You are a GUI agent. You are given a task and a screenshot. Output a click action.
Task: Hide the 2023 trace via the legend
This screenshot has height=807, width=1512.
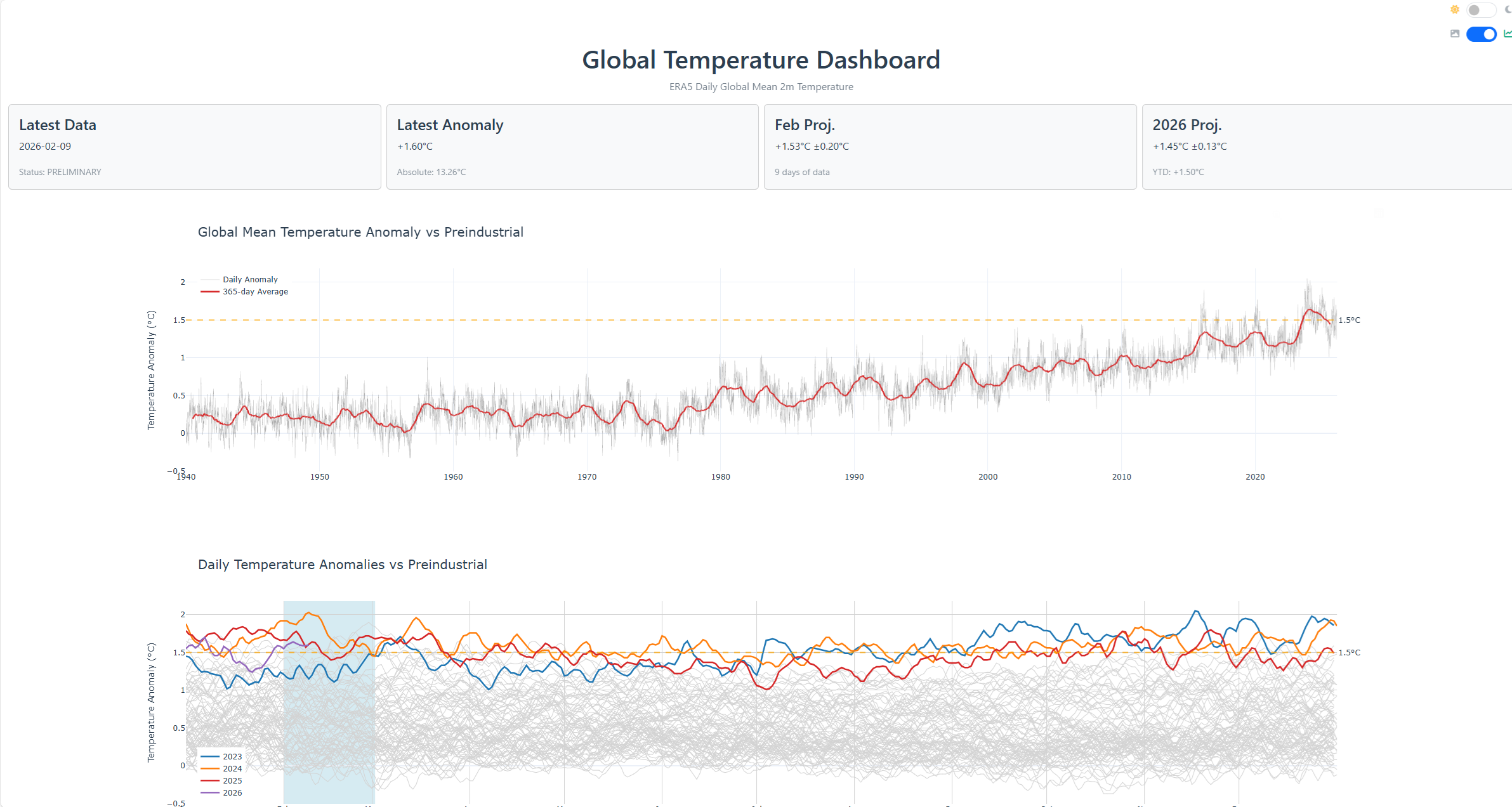[x=232, y=756]
